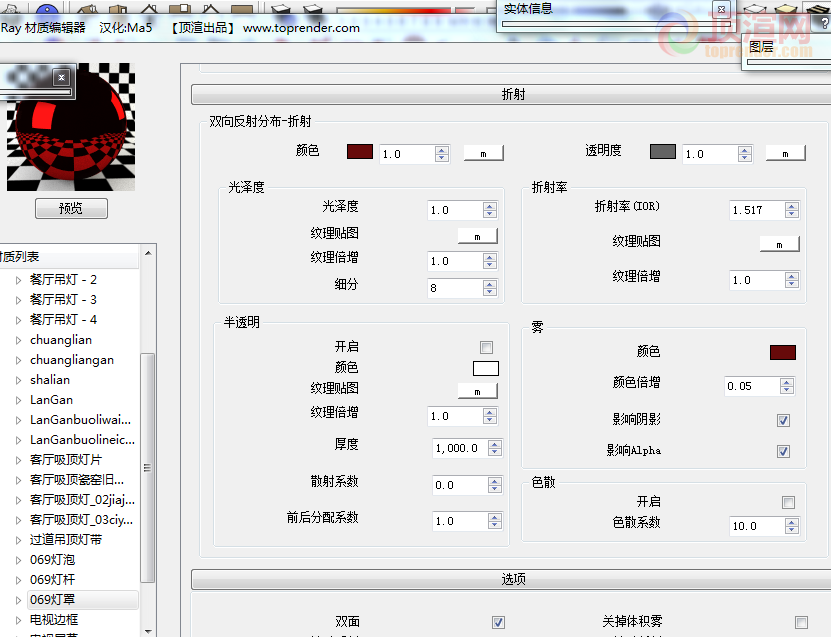Collapse the 选项 section header
The height and width of the screenshot is (637, 831).
(512, 579)
